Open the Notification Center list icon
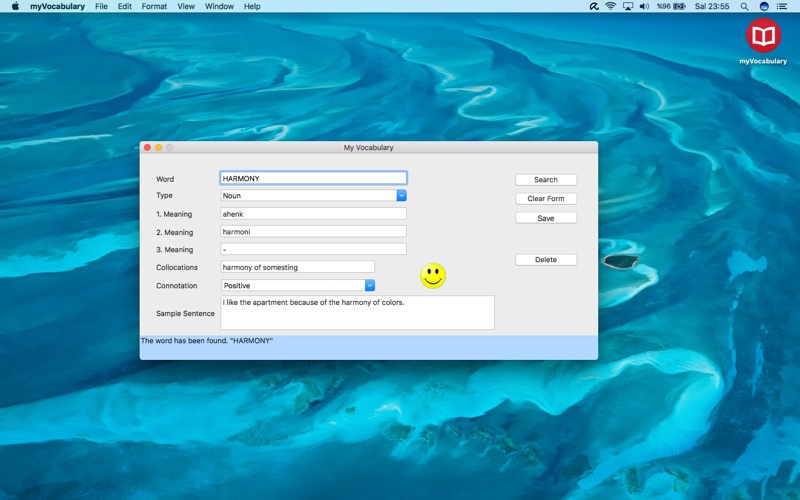Viewport: 800px width, 500px height. click(783, 6)
